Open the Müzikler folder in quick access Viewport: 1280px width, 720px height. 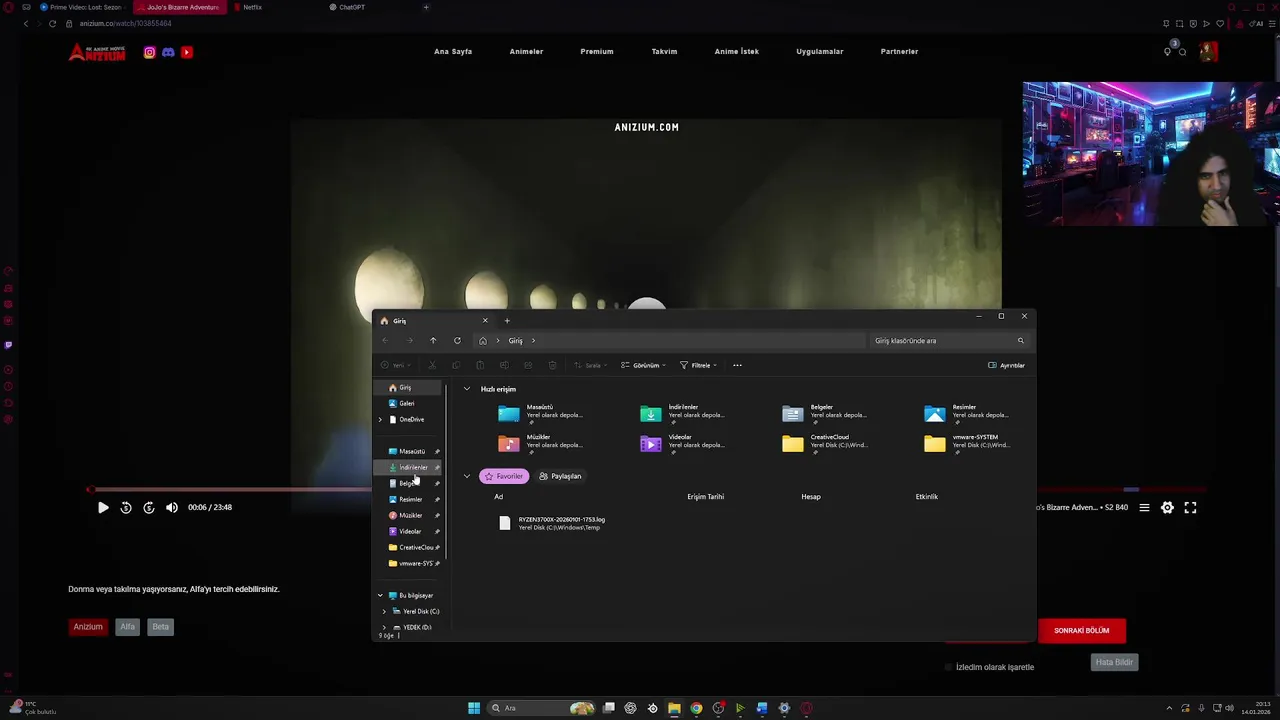tap(540, 444)
